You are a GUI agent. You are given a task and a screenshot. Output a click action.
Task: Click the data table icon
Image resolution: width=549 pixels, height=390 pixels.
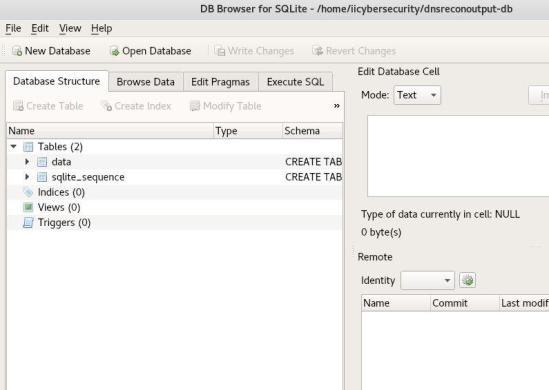tap(42, 162)
